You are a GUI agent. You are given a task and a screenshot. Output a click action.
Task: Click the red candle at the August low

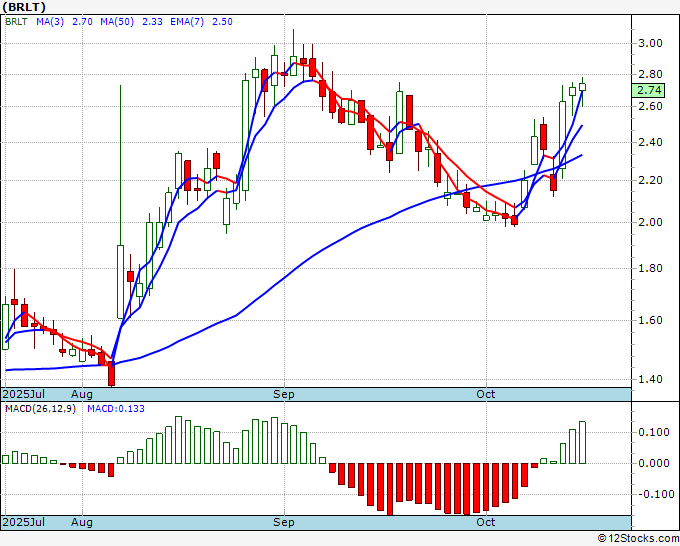point(111,373)
